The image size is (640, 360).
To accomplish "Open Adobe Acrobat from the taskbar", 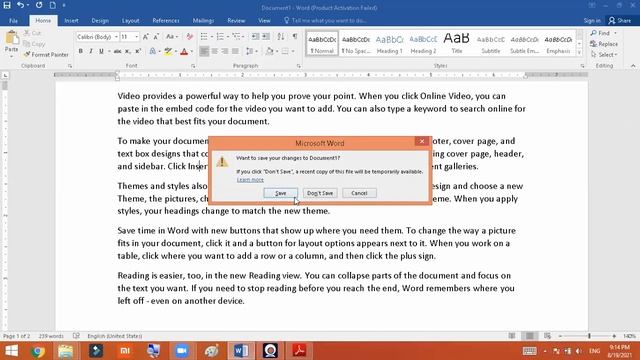I will pos(299,351).
